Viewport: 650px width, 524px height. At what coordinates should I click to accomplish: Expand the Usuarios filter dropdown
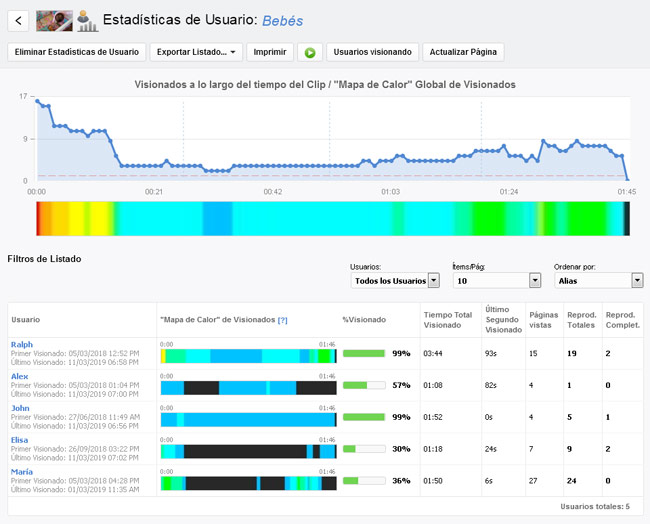pyautogui.click(x=395, y=281)
